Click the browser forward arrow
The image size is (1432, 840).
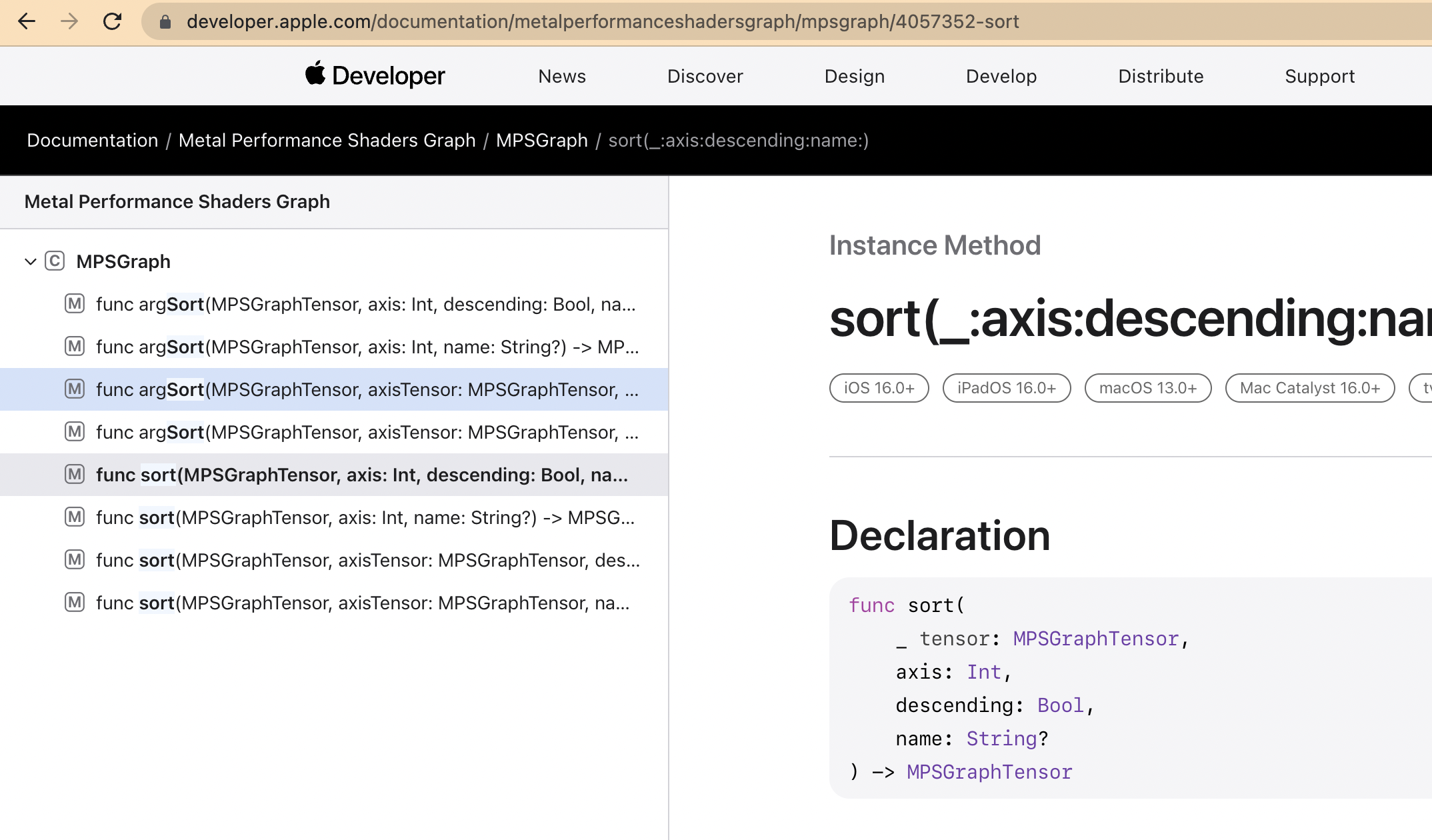pos(69,21)
